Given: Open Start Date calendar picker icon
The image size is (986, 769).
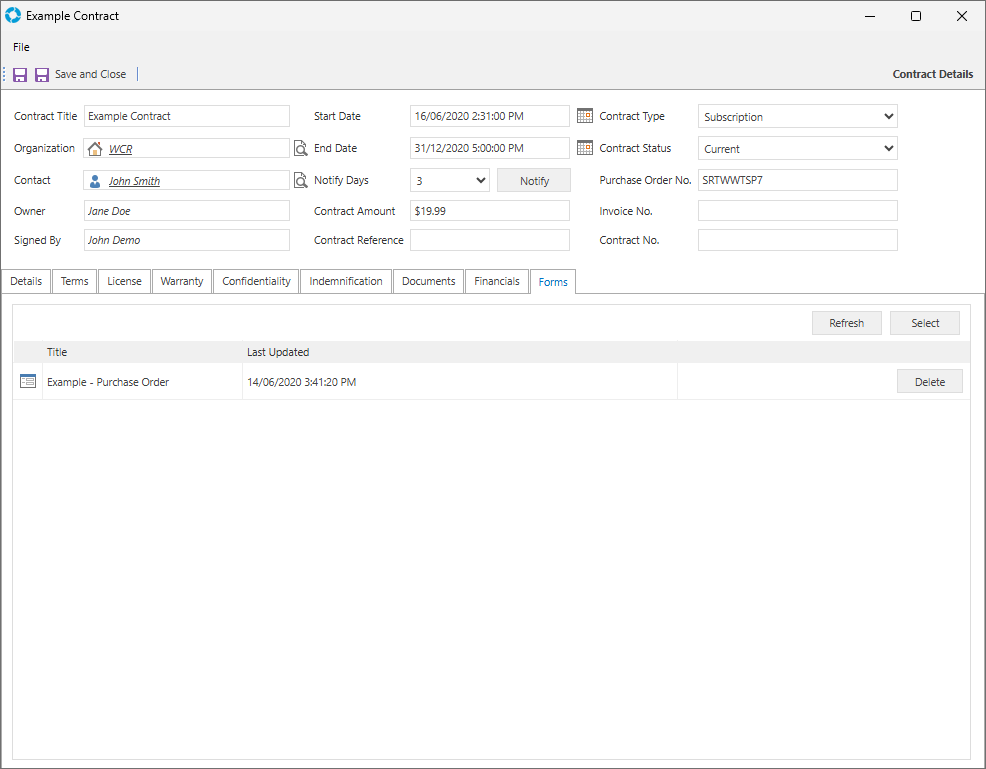Looking at the screenshot, I should [x=585, y=116].
